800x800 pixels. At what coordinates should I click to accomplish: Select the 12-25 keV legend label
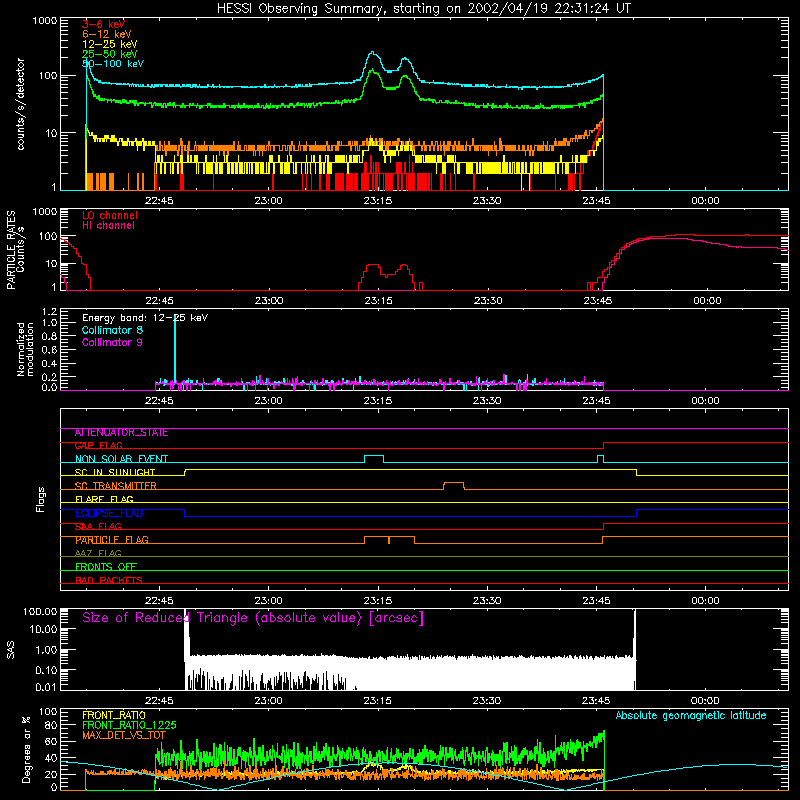coord(110,44)
